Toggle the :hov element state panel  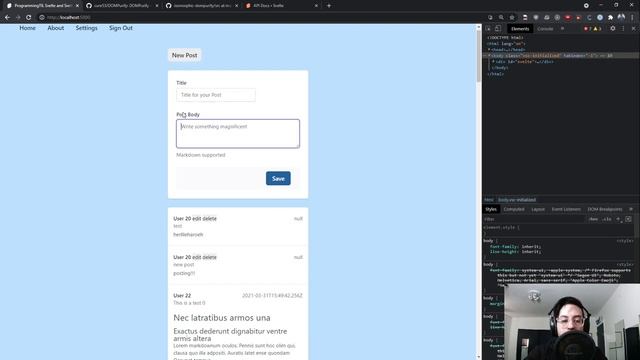pos(593,219)
